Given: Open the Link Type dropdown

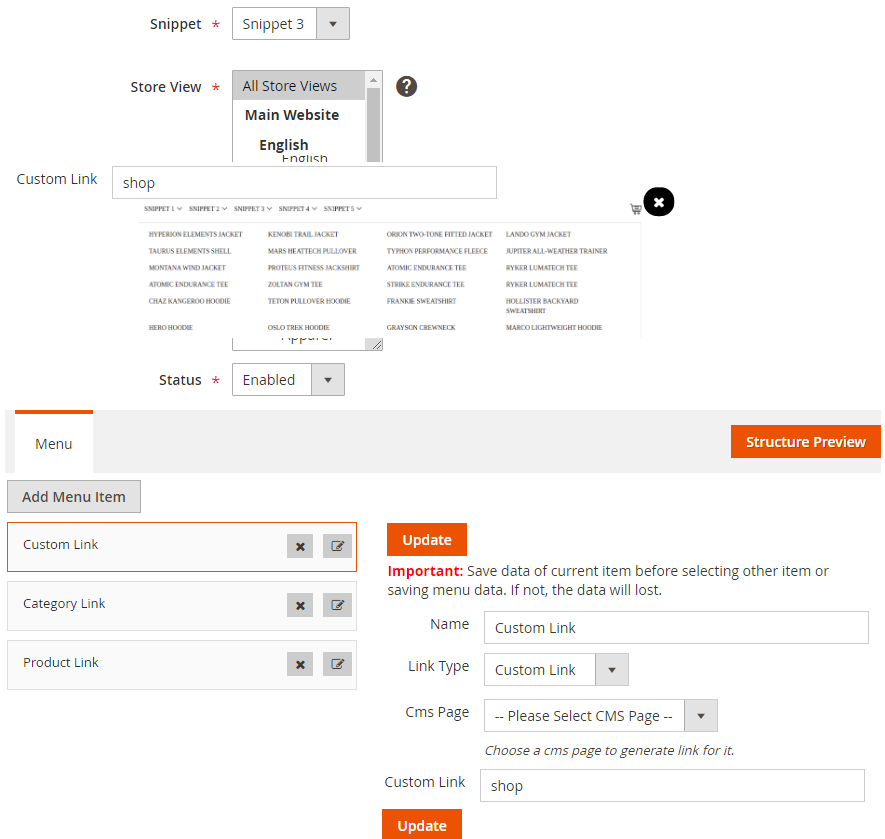Looking at the screenshot, I should click(555, 670).
